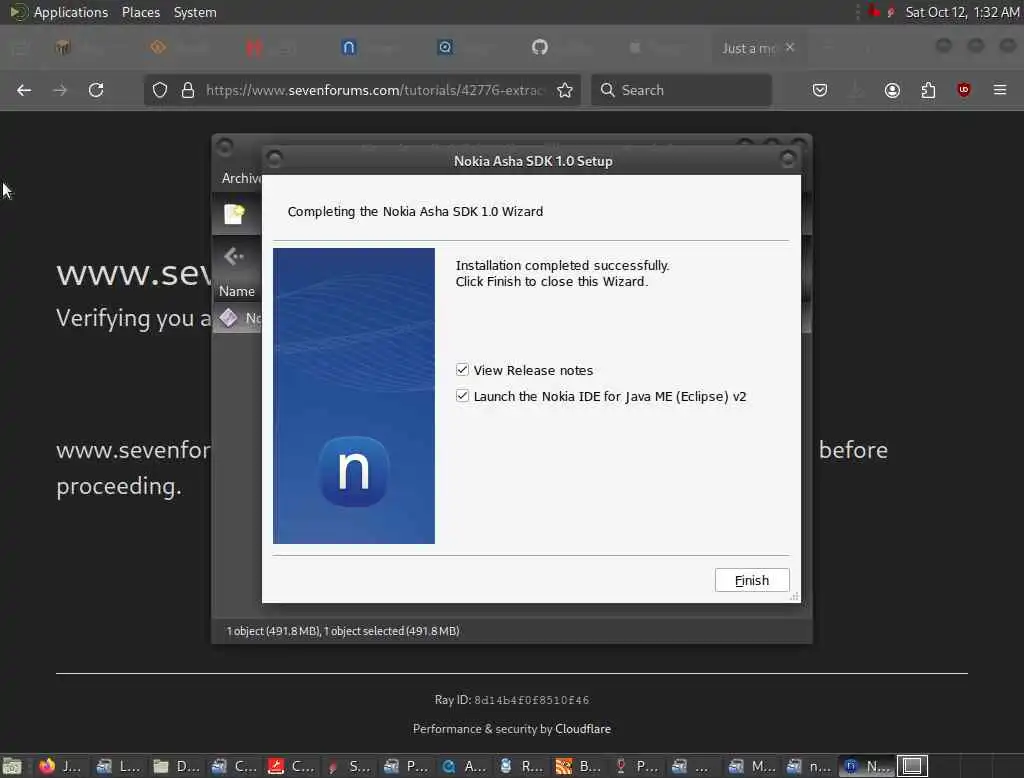Click new archive icon in archive manager
The width and height of the screenshot is (1024, 778).
pos(234,214)
